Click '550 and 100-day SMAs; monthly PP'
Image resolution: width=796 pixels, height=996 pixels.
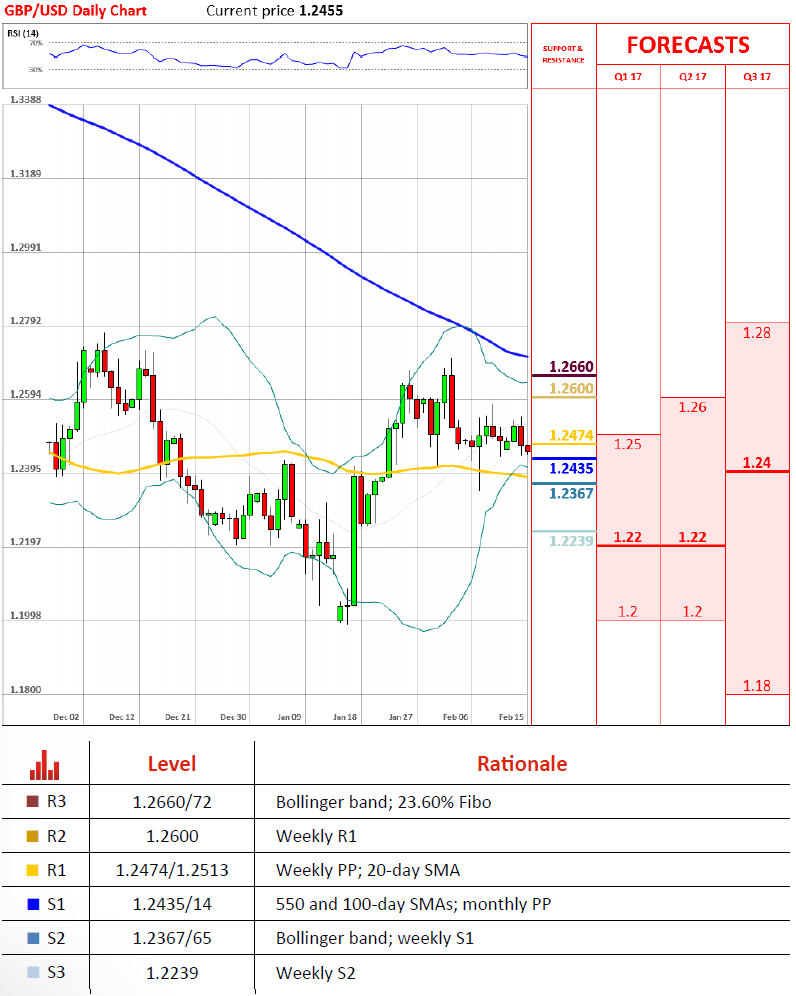(x=414, y=904)
